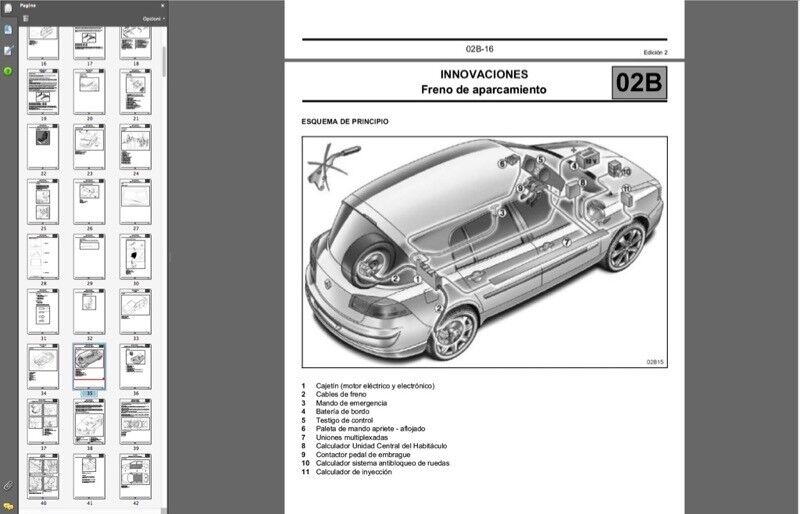This screenshot has width=800, height=514.
Task: Click the '02B' section code box
Action: point(639,83)
